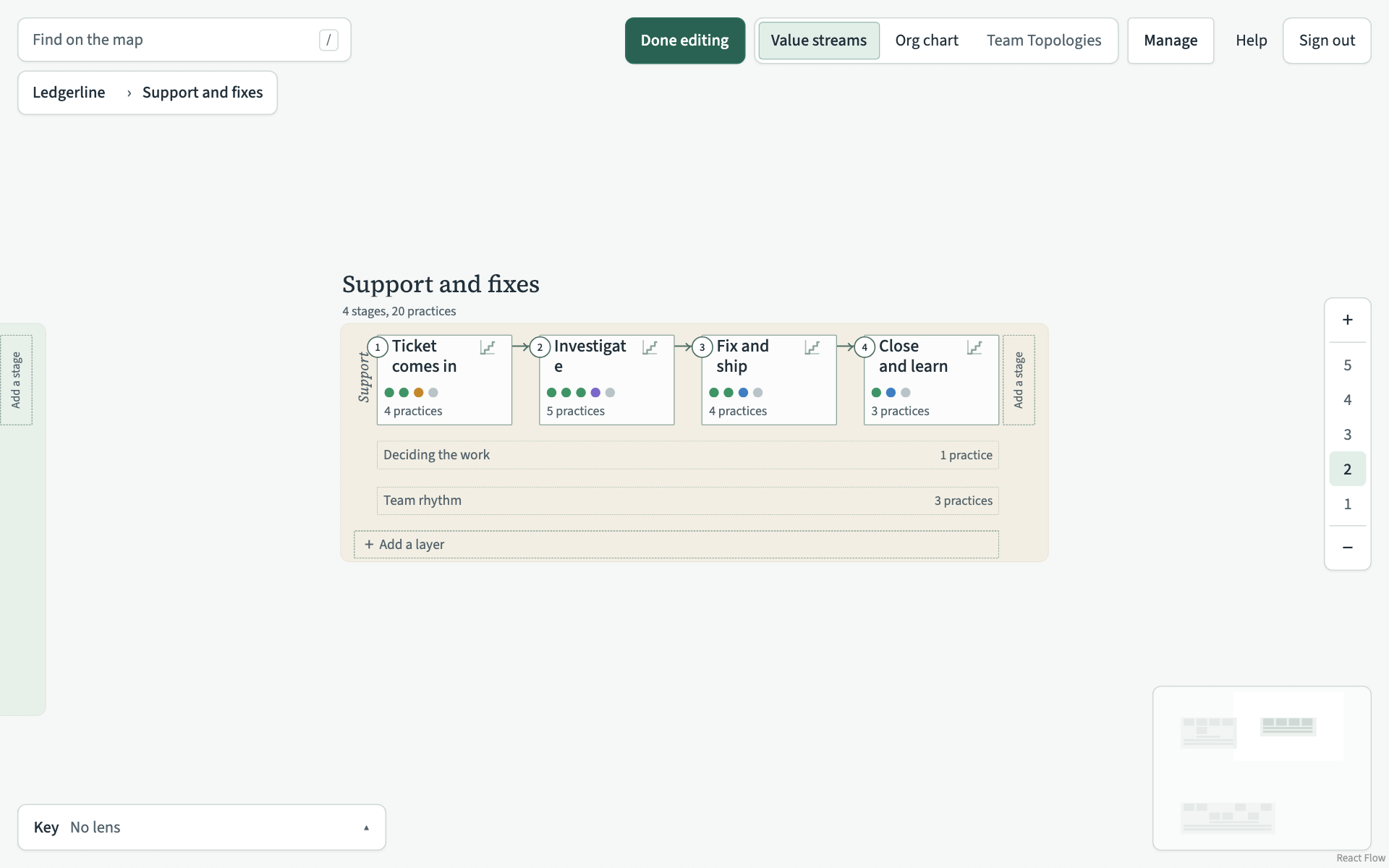1389x868 pixels.
Task: Switch to Team Topologies tab
Action: [1043, 41]
